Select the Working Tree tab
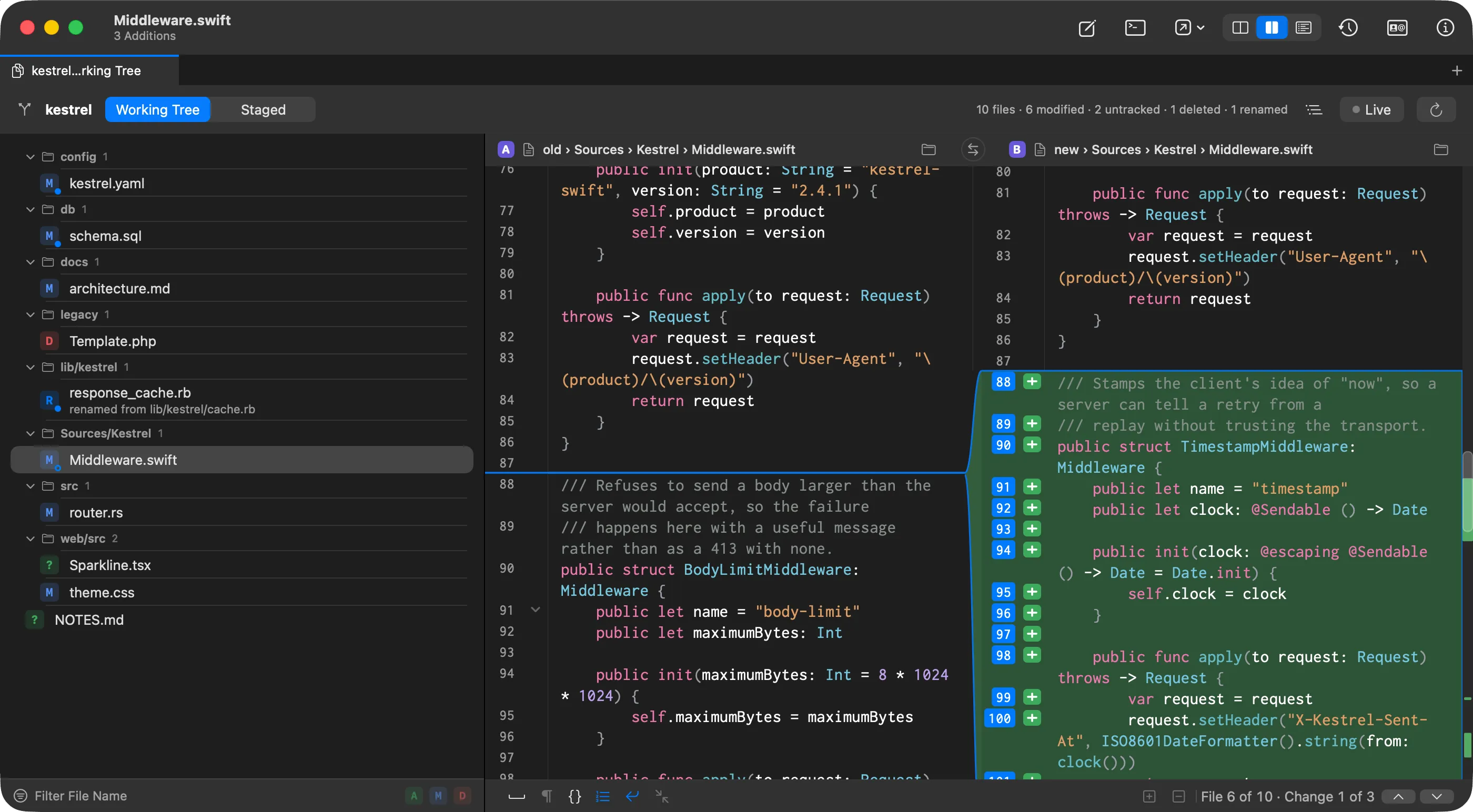Image resolution: width=1473 pixels, height=812 pixels. (x=157, y=110)
